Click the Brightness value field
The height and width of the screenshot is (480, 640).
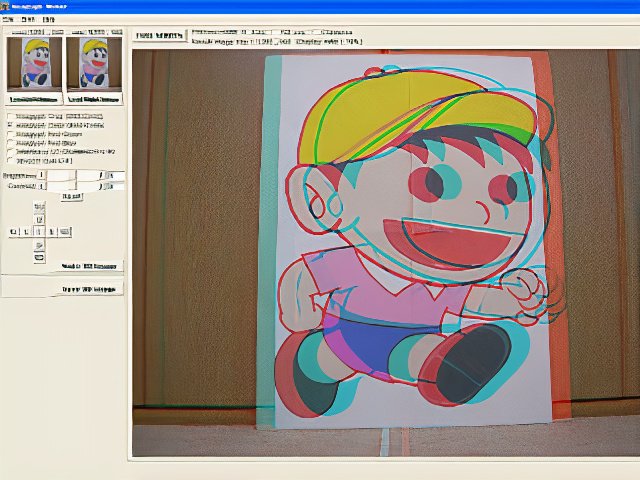[115, 176]
